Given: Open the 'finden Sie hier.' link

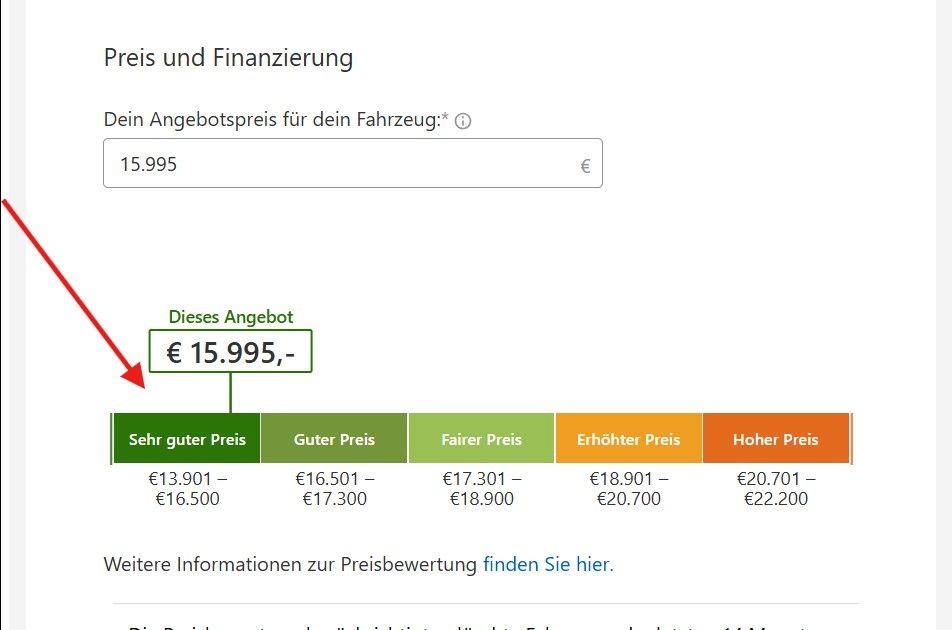Looking at the screenshot, I should pyautogui.click(x=548, y=564).
